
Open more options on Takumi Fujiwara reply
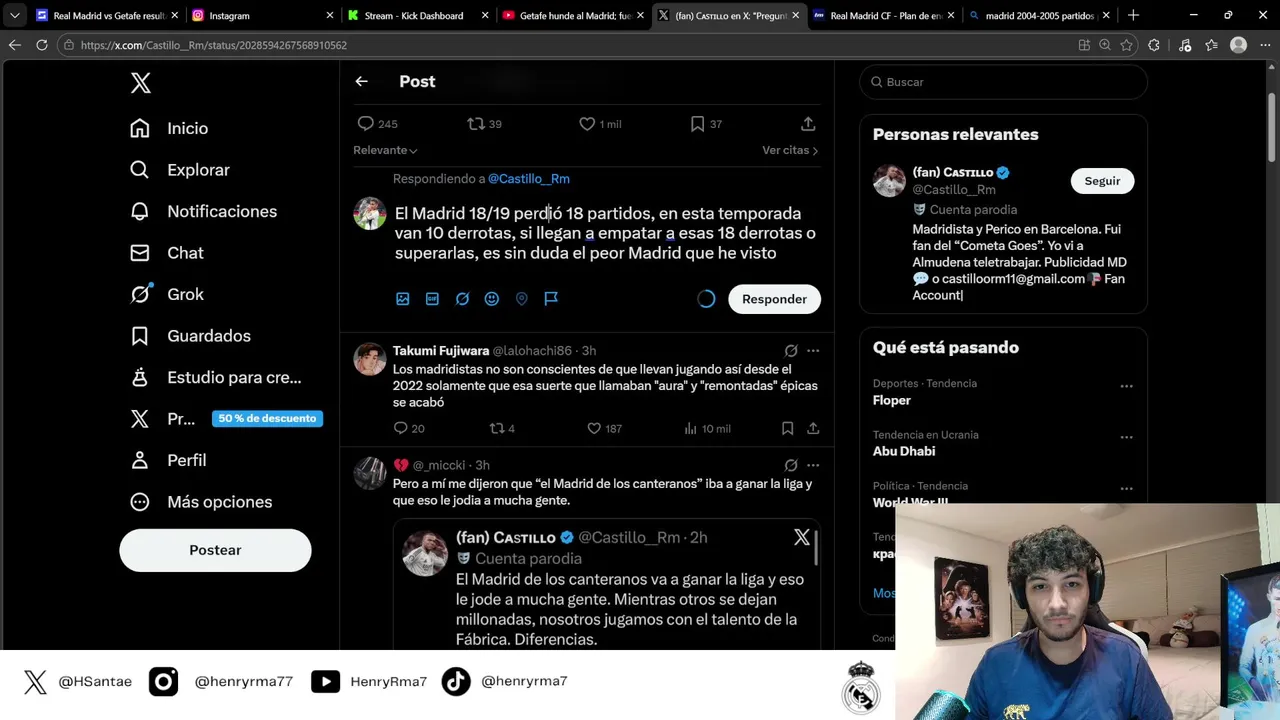click(813, 351)
